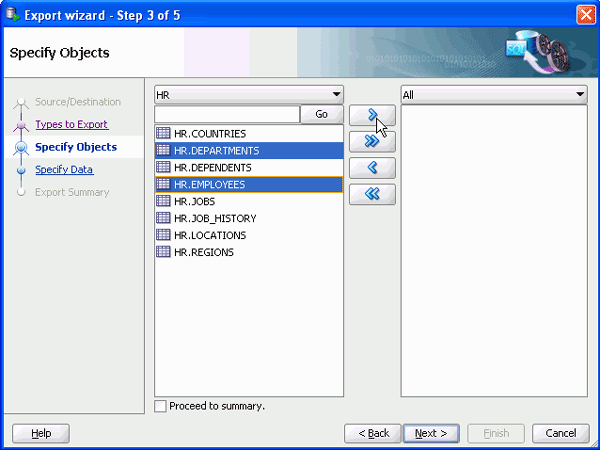Select the HR.JOBS row
Image resolution: width=600 pixels, height=450 pixels.
(249, 201)
